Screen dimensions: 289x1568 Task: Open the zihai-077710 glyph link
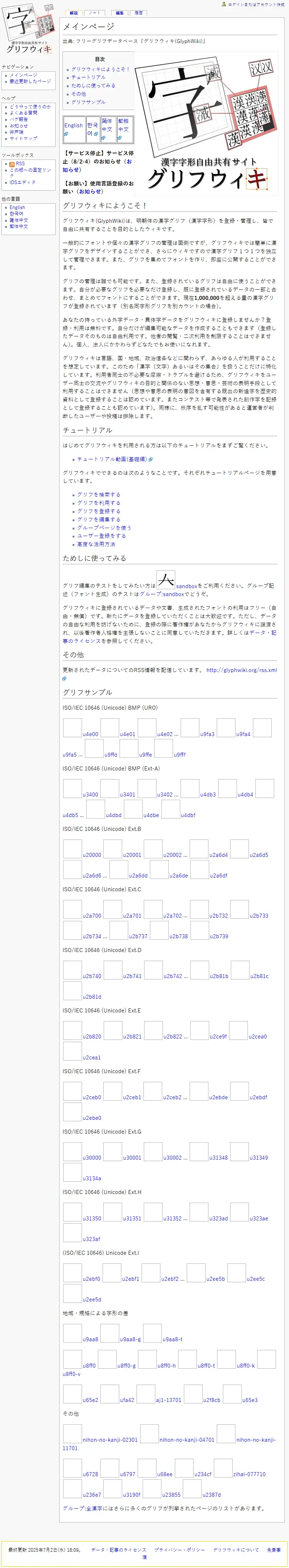click(250, 1474)
